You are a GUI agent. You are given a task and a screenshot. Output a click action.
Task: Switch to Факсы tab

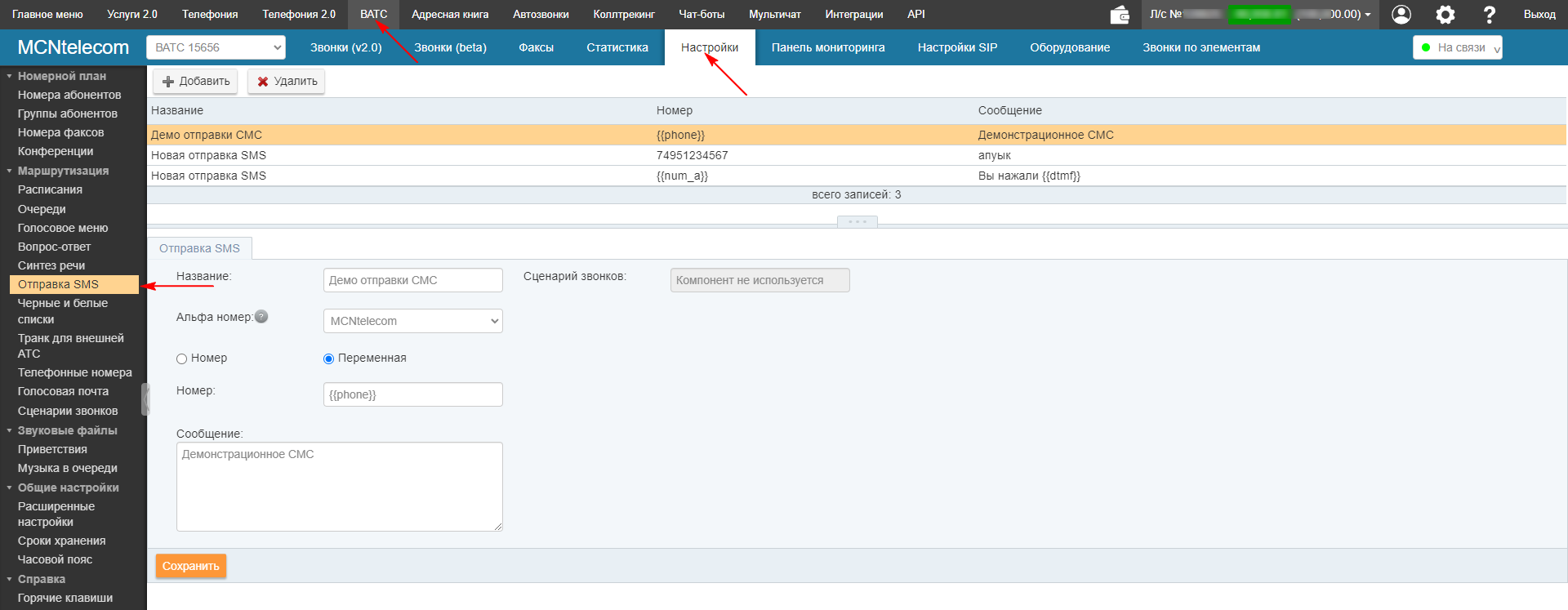tap(537, 47)
